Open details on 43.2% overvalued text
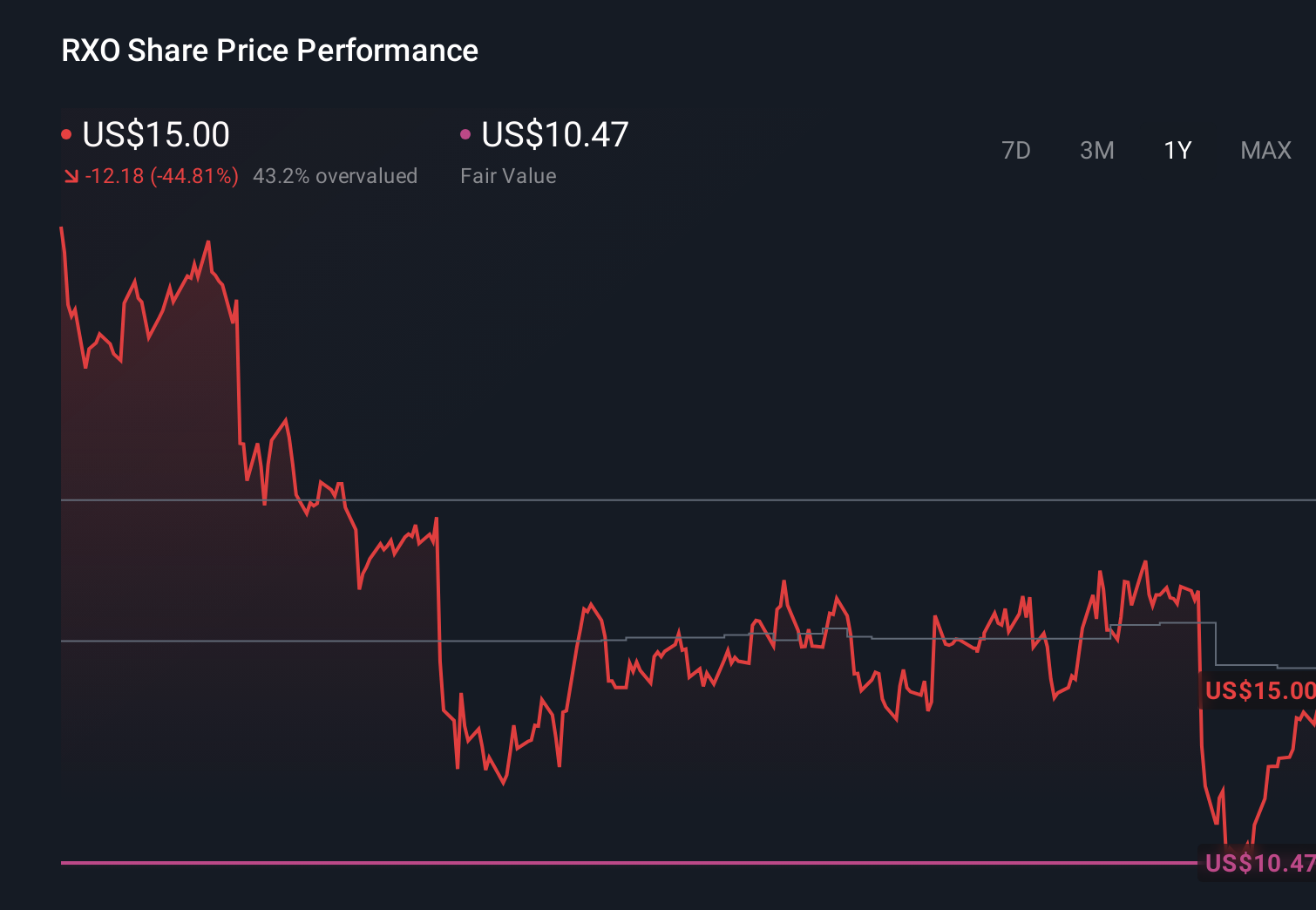Screen dimensions: 1316x910 tap(336, 175)
